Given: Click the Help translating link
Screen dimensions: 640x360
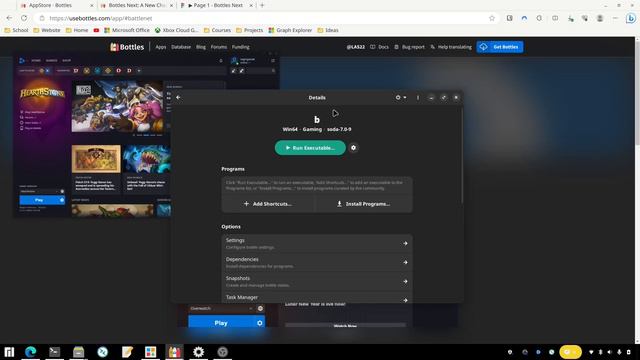Looking at the screenshot, I should coord(451,47).
